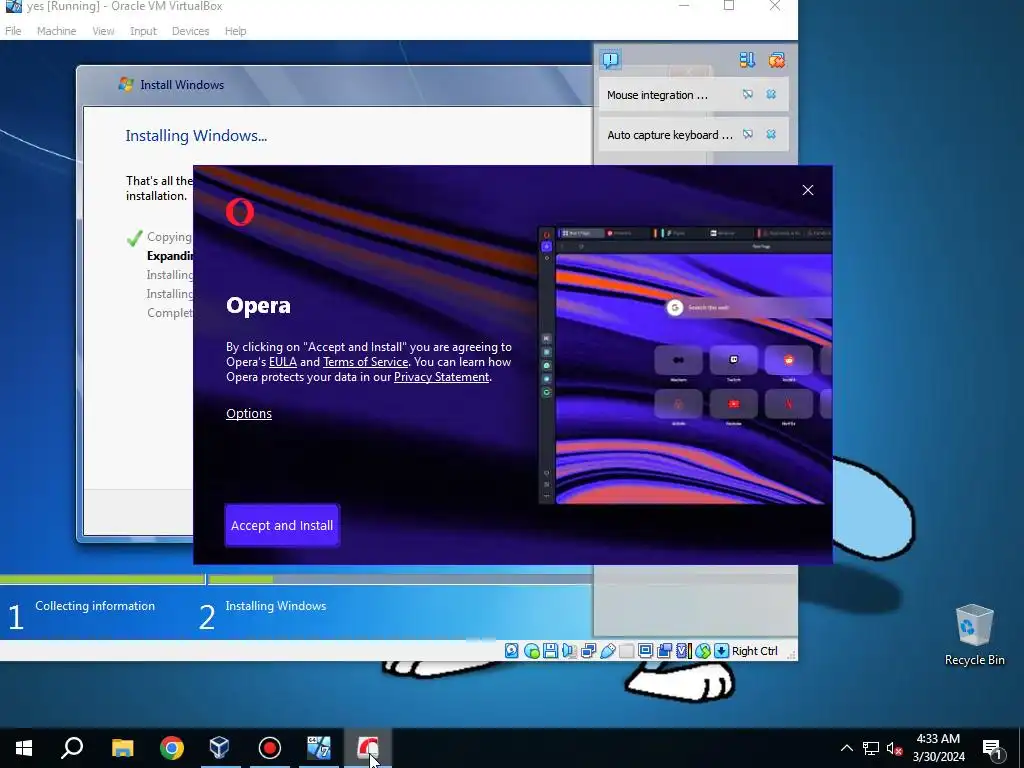Click the shared folders indicator in status bar
1024x768 pixels.
click(626, 650)
